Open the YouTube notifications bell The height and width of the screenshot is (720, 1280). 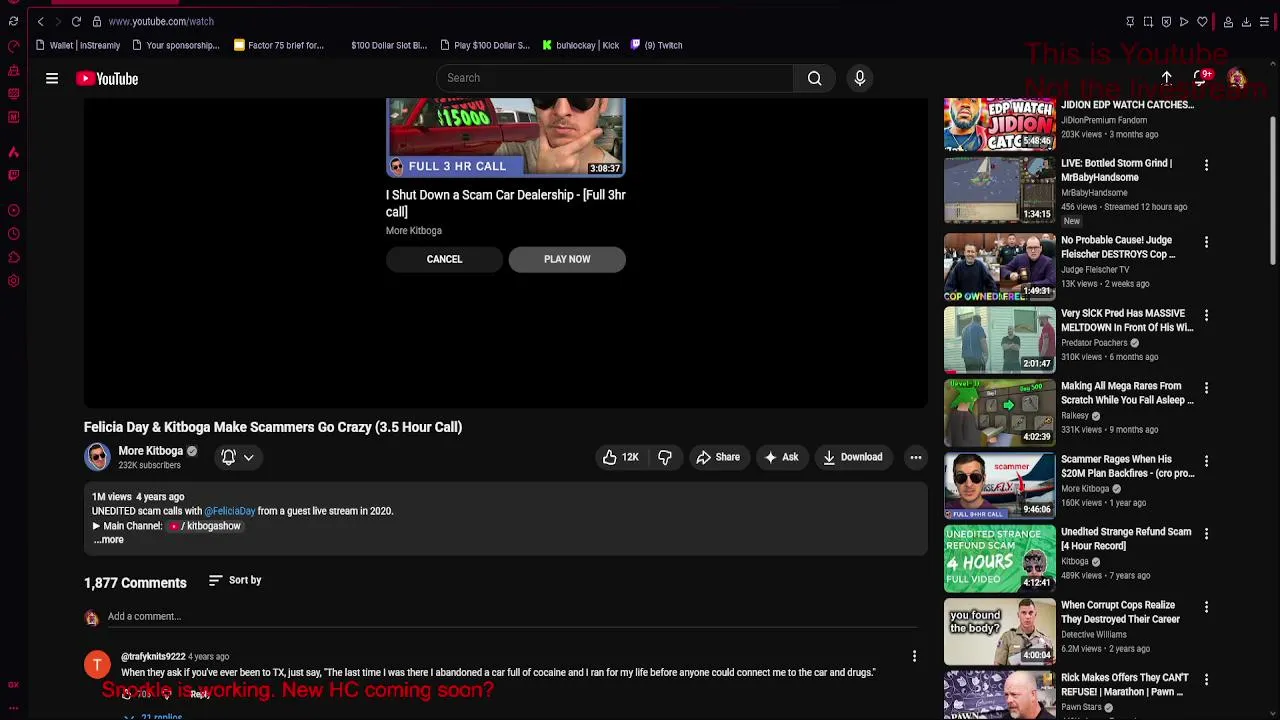coord(1201,78)
